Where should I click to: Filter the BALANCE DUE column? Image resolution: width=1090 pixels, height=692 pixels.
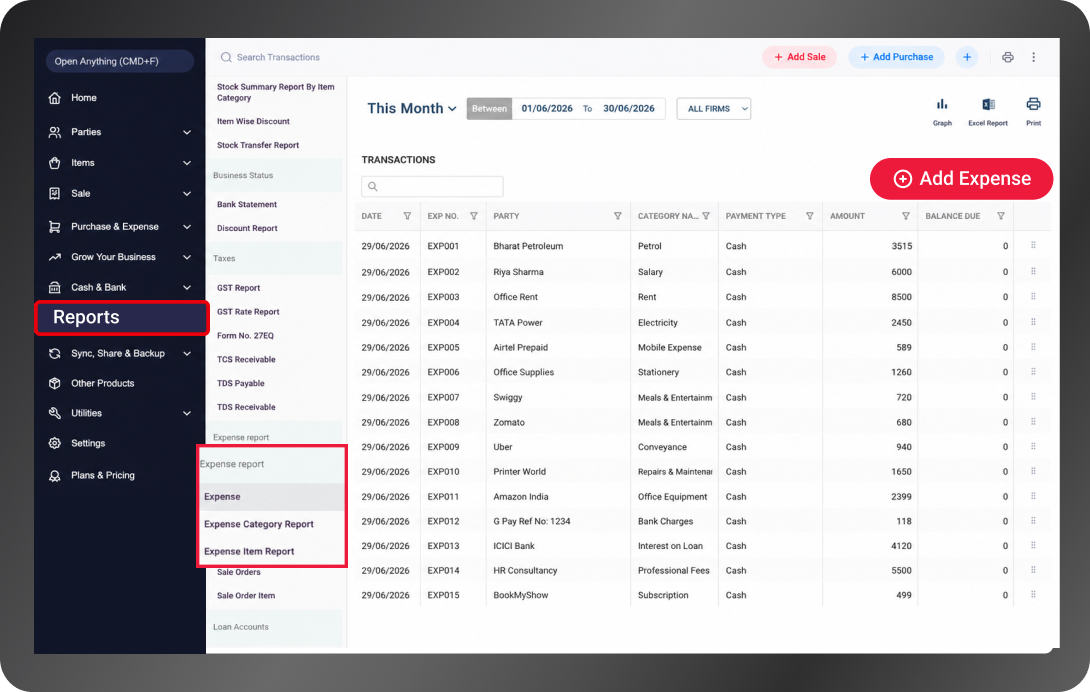(x=1001, y=216)
